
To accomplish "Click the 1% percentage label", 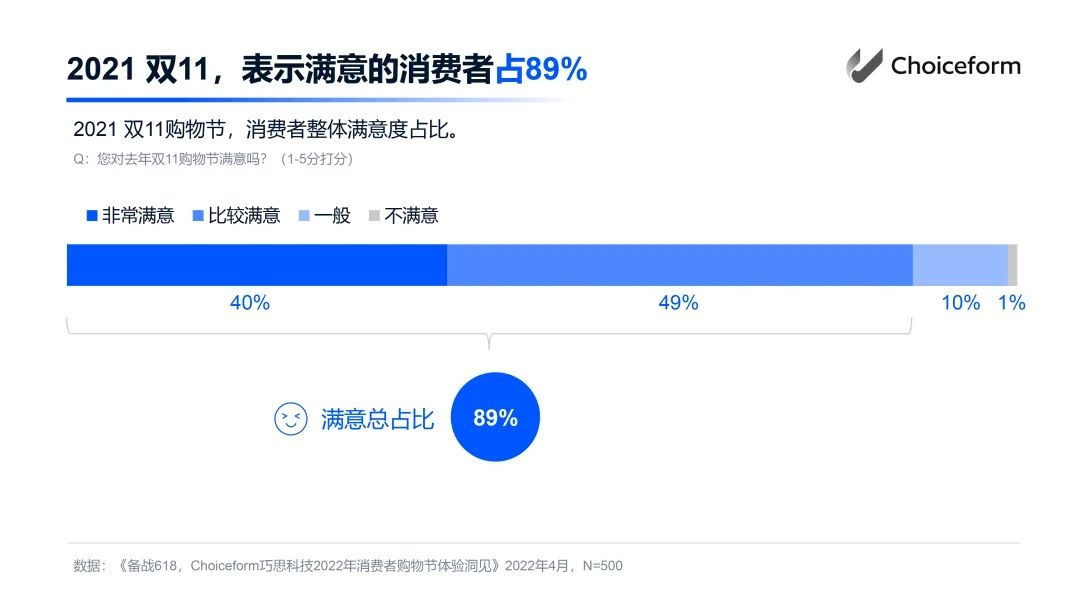I will click(x=1012, y=302).
